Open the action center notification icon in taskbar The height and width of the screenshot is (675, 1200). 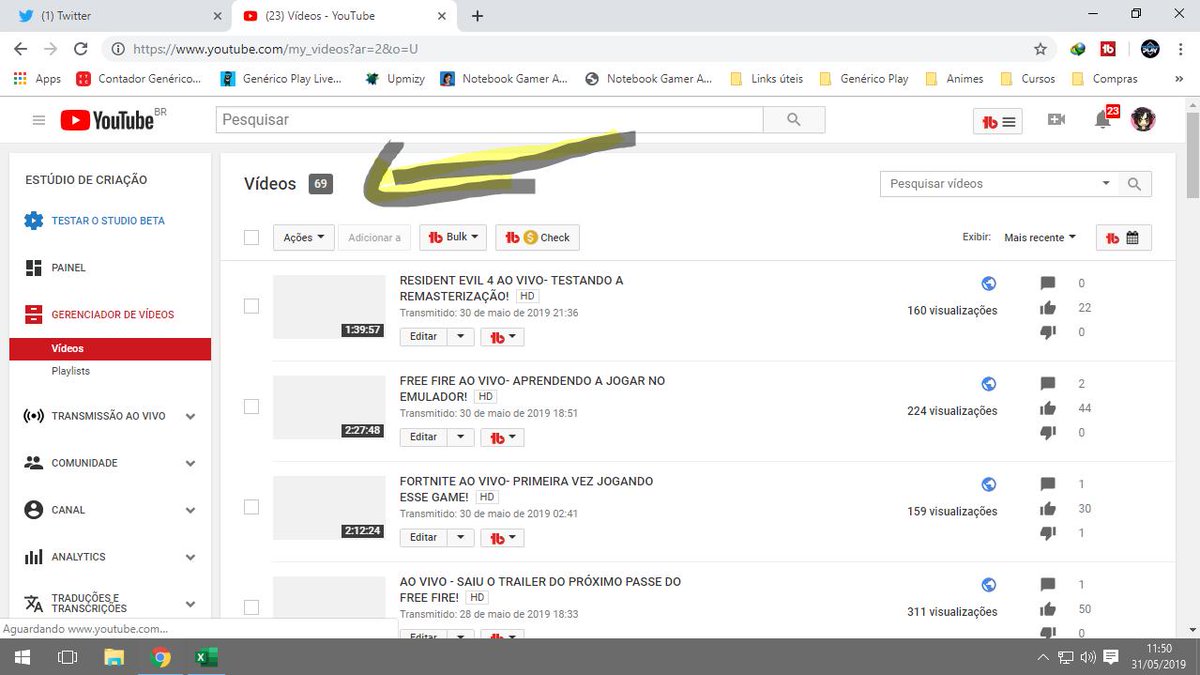tap(1111, 657)
